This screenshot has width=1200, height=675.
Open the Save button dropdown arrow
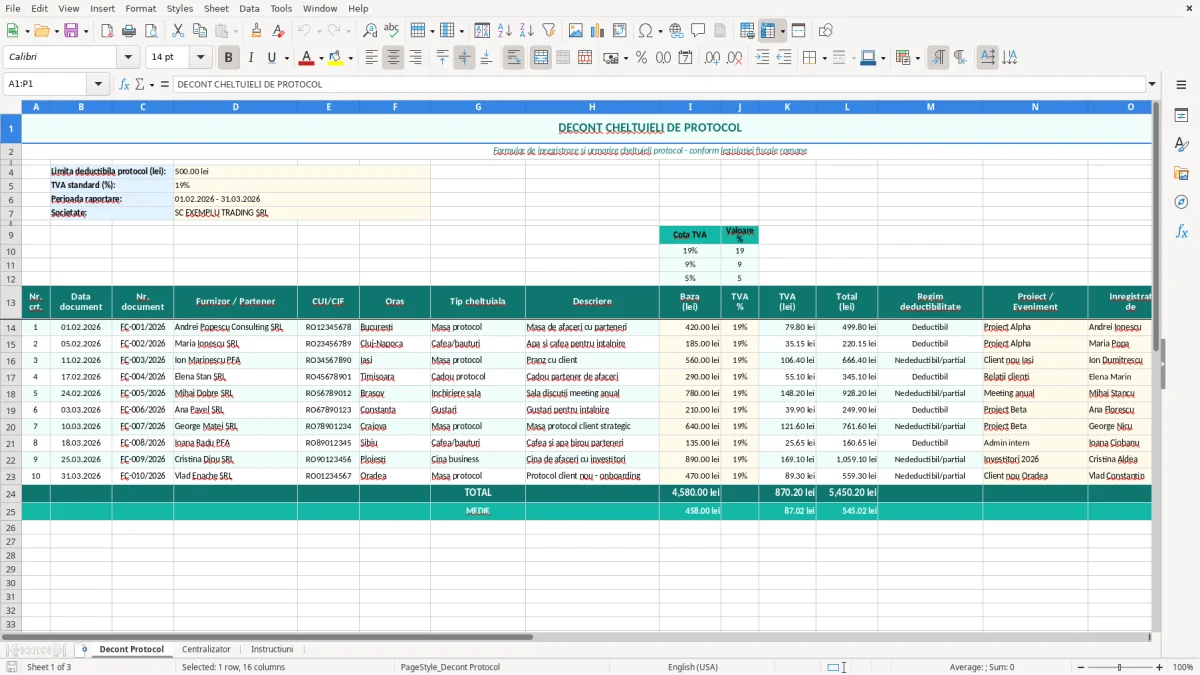[x=85, y=31]
